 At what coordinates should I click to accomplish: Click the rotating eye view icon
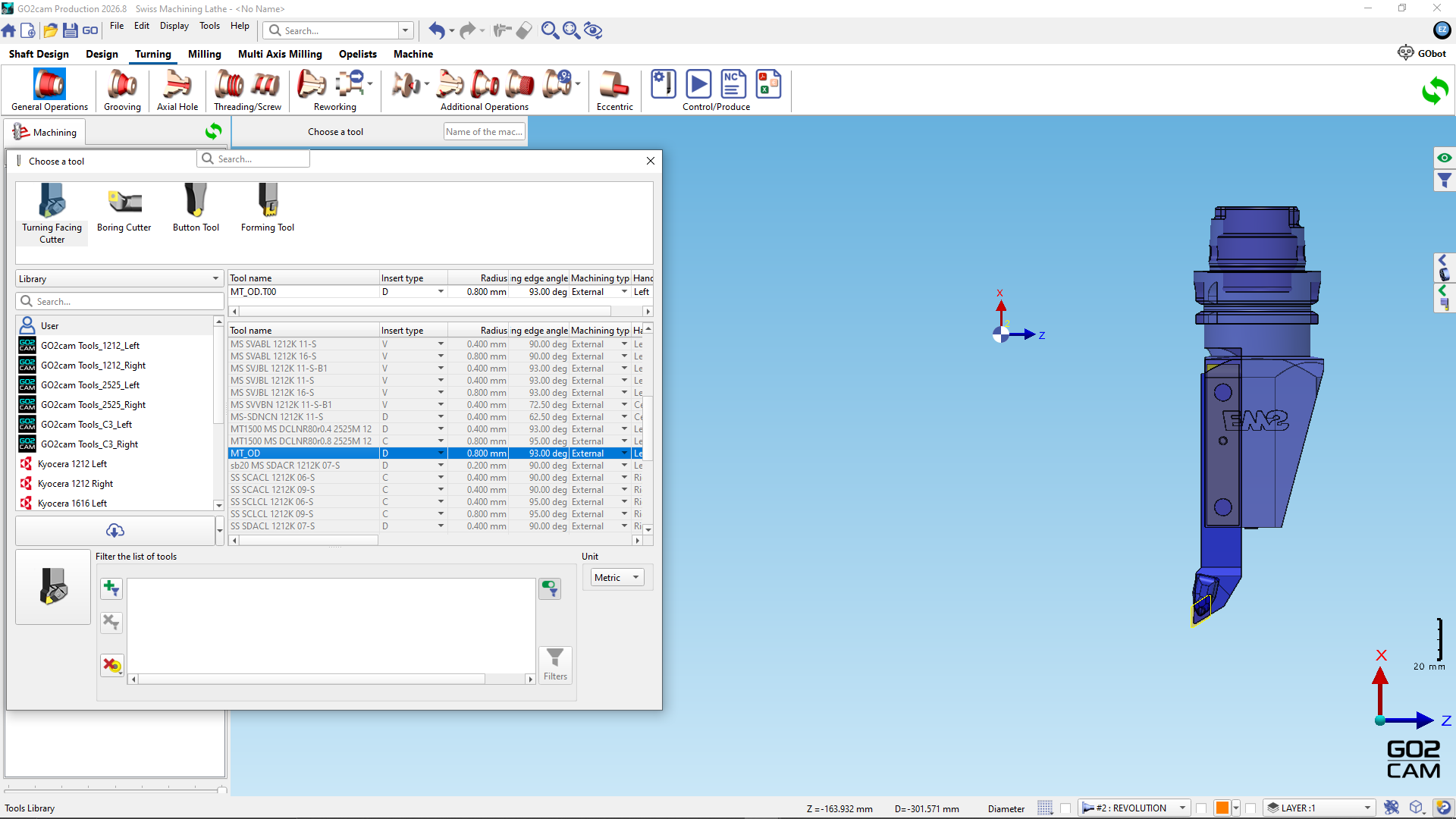click(x=593, y=30)
